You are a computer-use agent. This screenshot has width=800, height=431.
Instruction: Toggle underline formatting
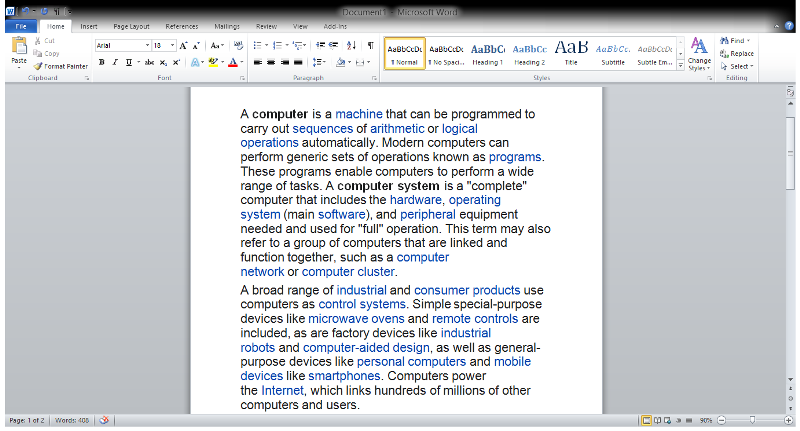click(129, 62)
